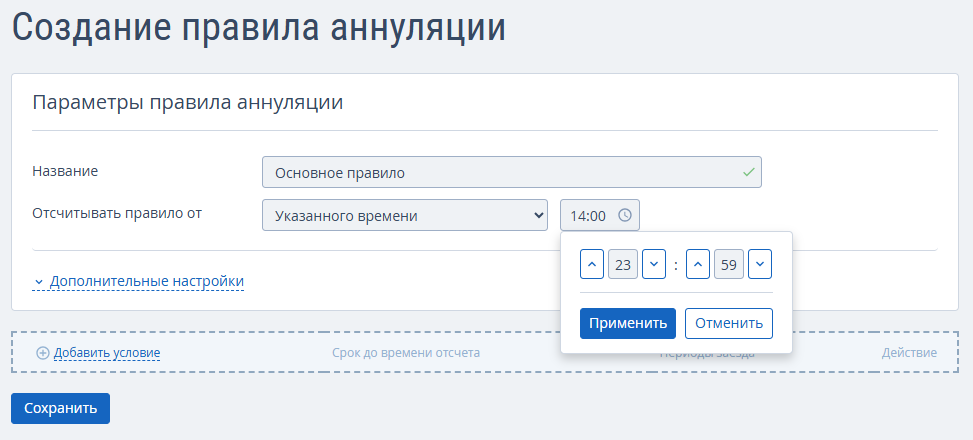Click the Действие column label

[x=909, y=353]
